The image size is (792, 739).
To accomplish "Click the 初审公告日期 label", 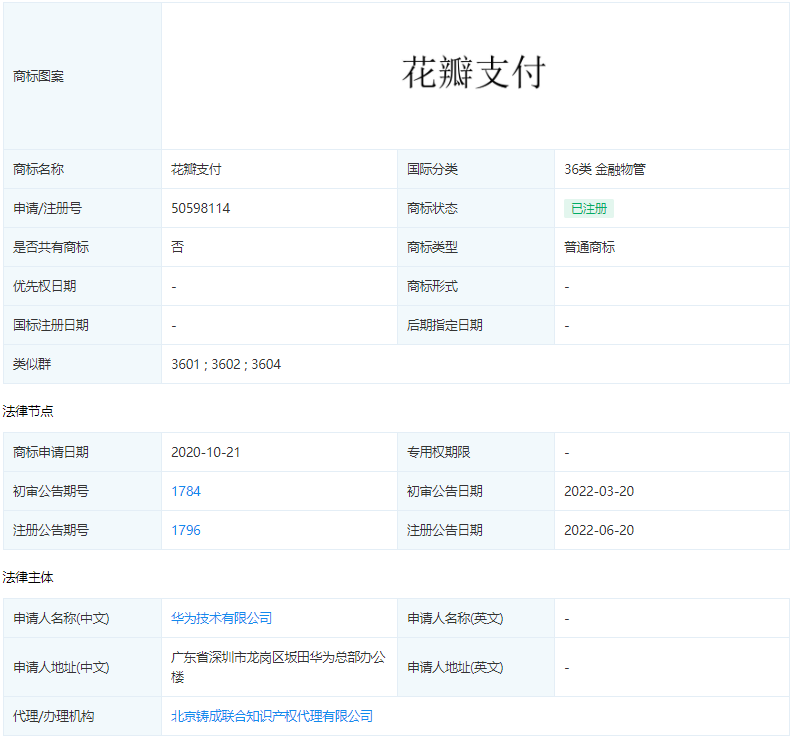I will pos(445,491).
